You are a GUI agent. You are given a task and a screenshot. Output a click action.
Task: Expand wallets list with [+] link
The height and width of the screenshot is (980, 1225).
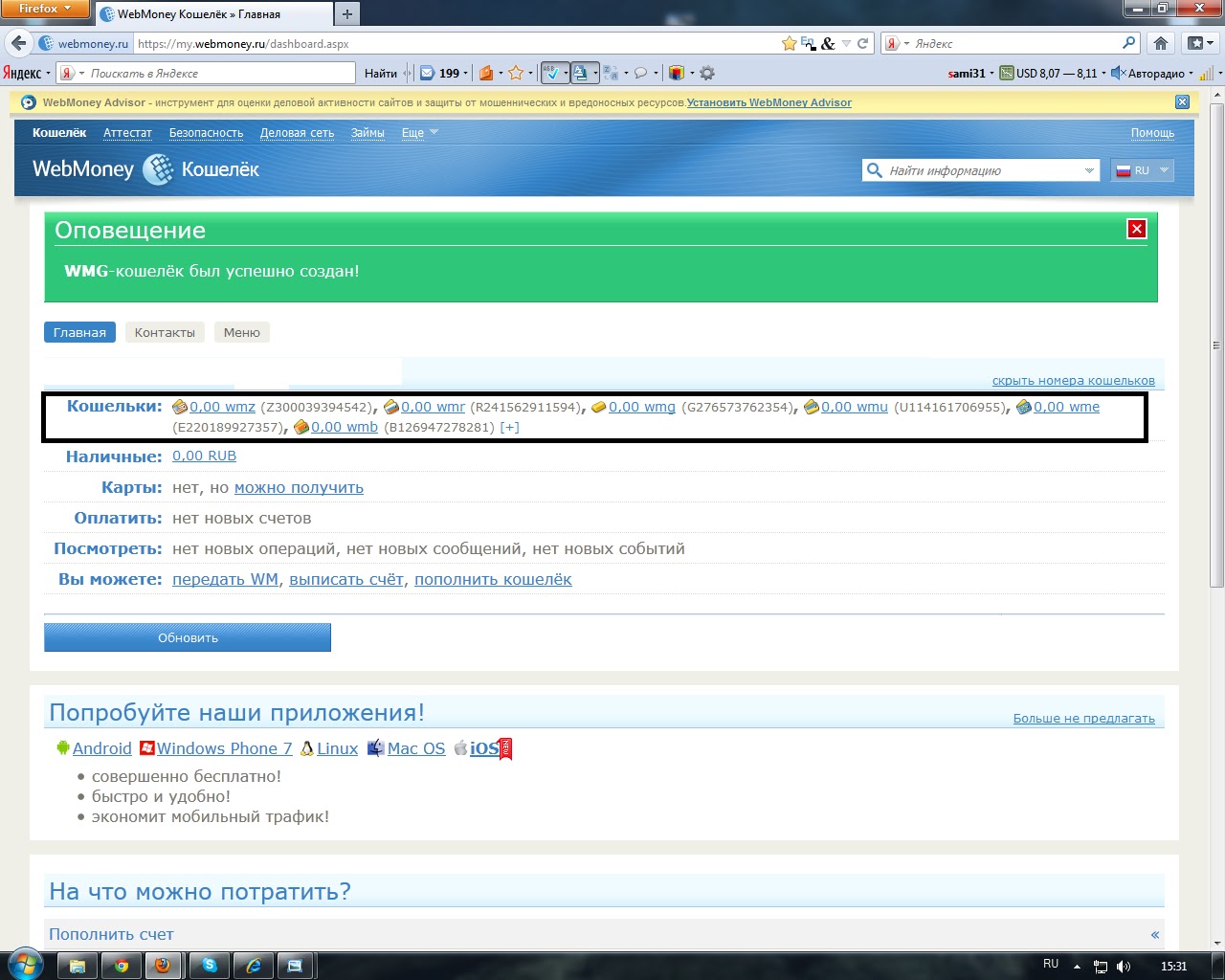click(509, 427)
